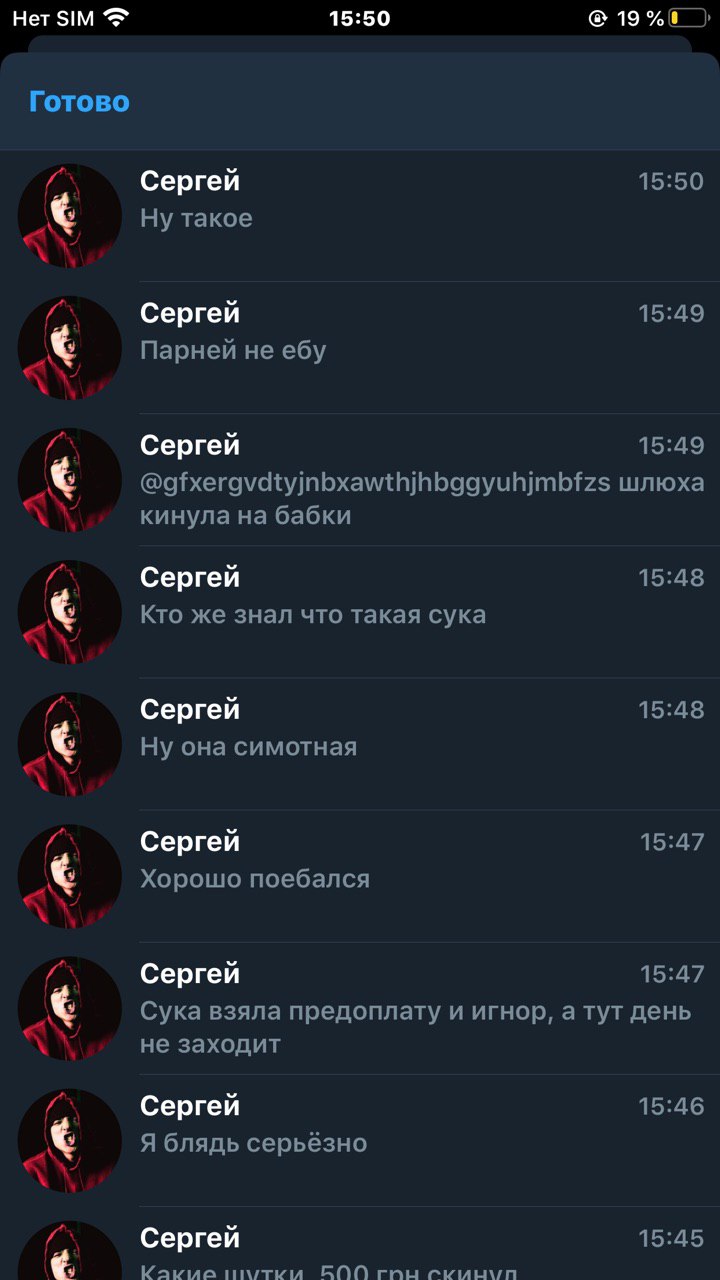This screenshot has width=720, height=1280.
Task: Tap the Wi-Fi icon in the status bar
Action: [117, 17]
